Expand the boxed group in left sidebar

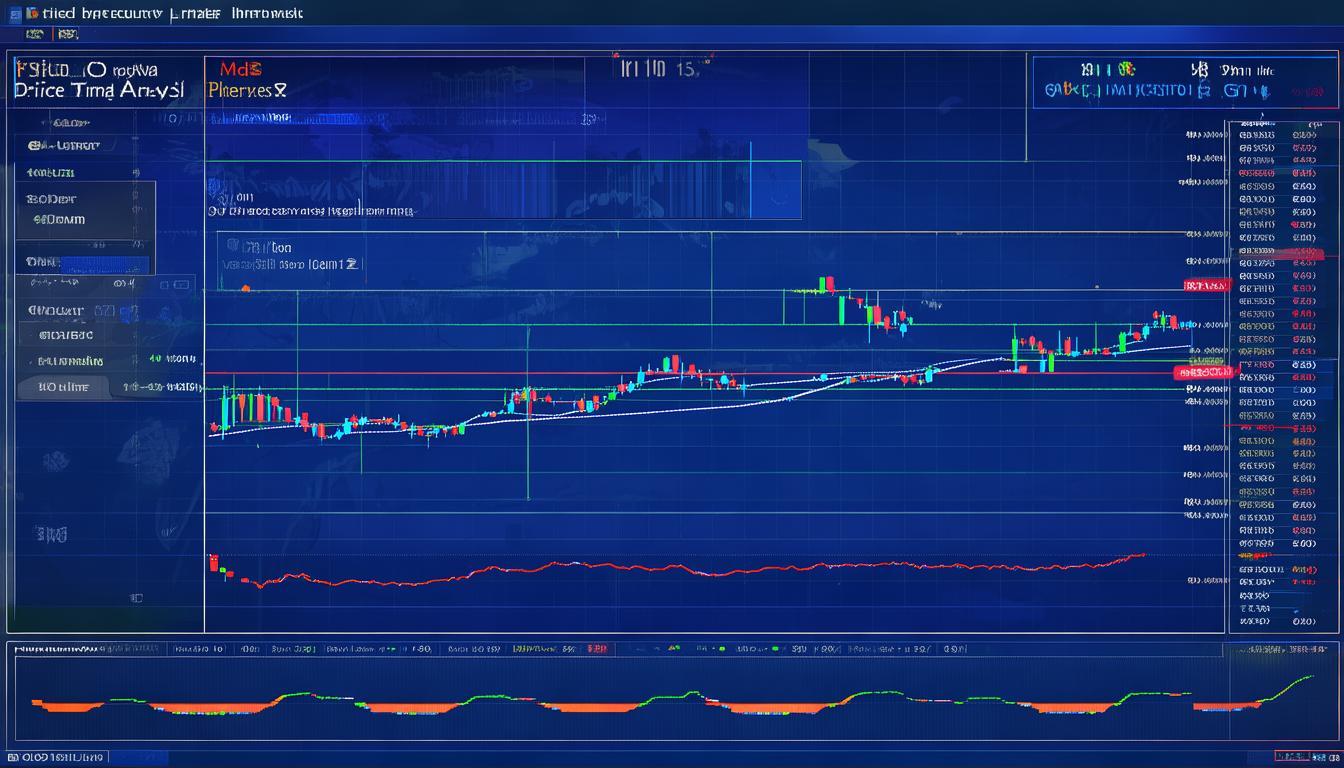(x=85, y=210)
